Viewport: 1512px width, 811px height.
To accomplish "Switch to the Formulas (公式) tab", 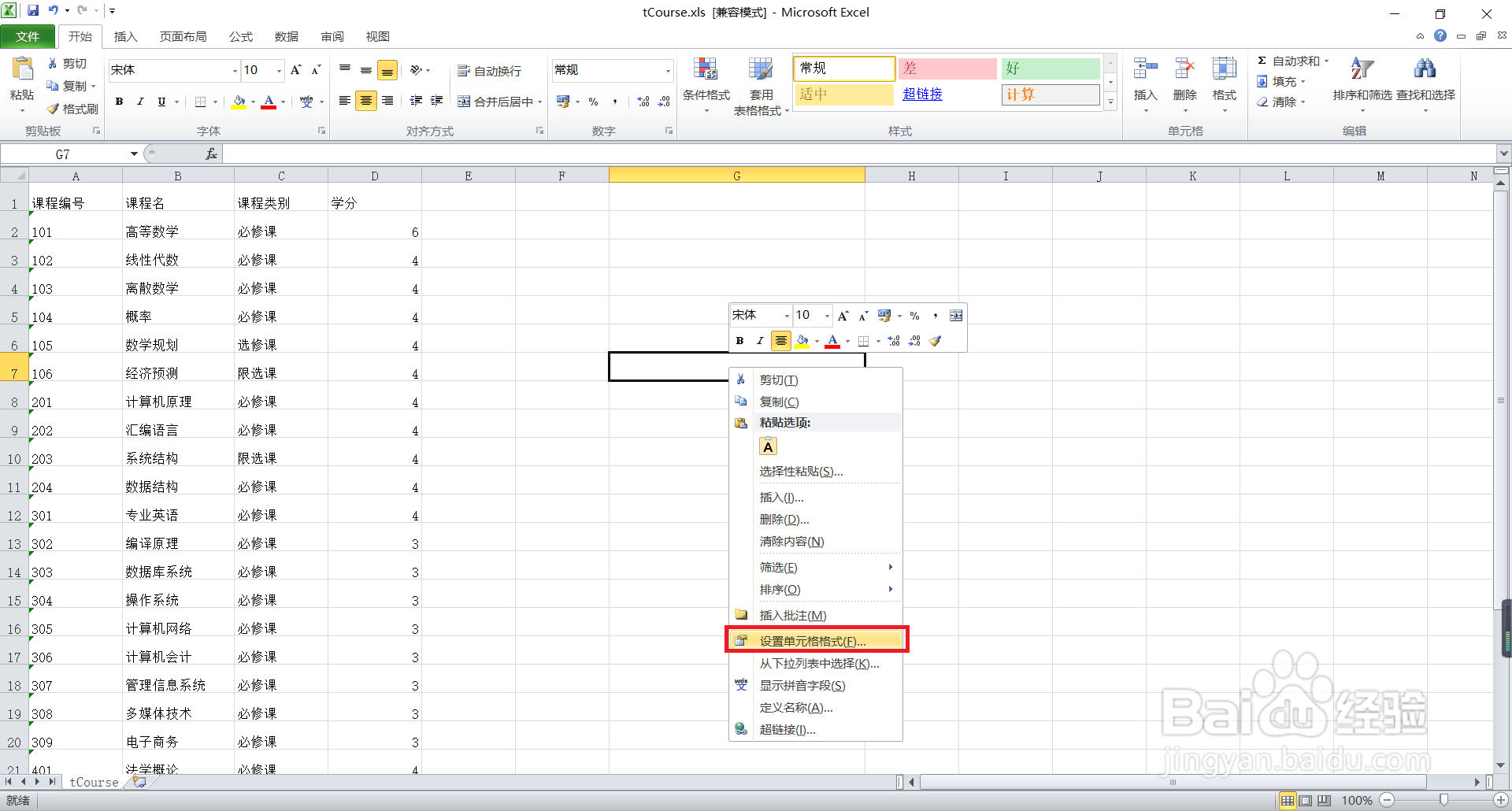I will click(x=241, y=36).
